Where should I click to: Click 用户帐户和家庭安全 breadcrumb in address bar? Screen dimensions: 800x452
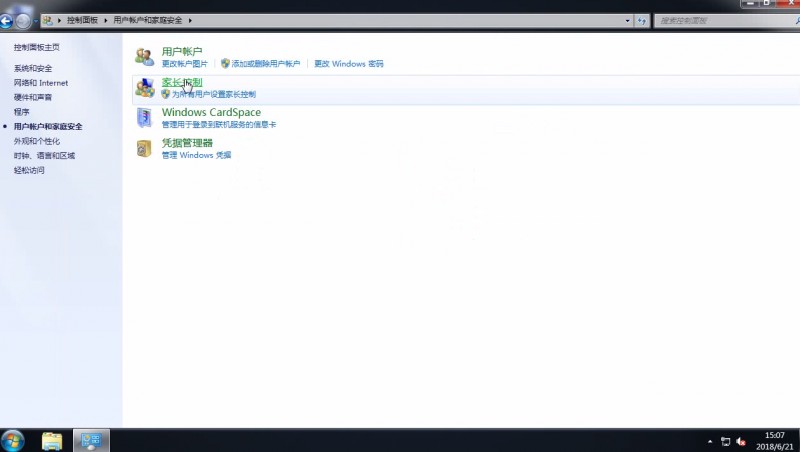click(x=147, y=20)
